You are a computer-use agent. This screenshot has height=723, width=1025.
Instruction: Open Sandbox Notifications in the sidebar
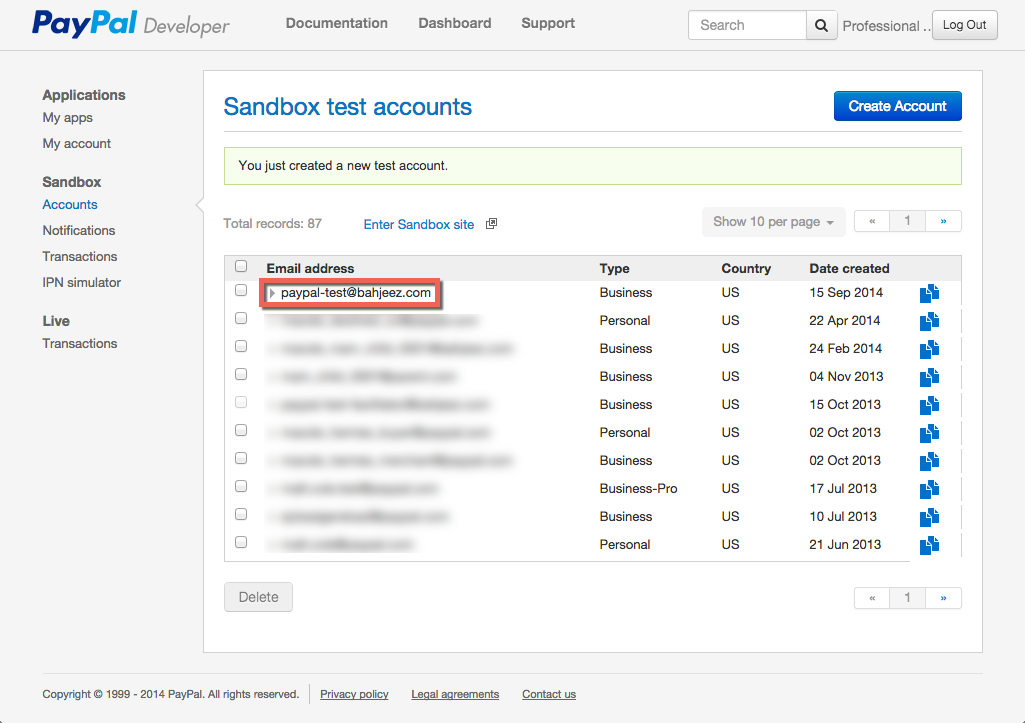click(78, 231)
